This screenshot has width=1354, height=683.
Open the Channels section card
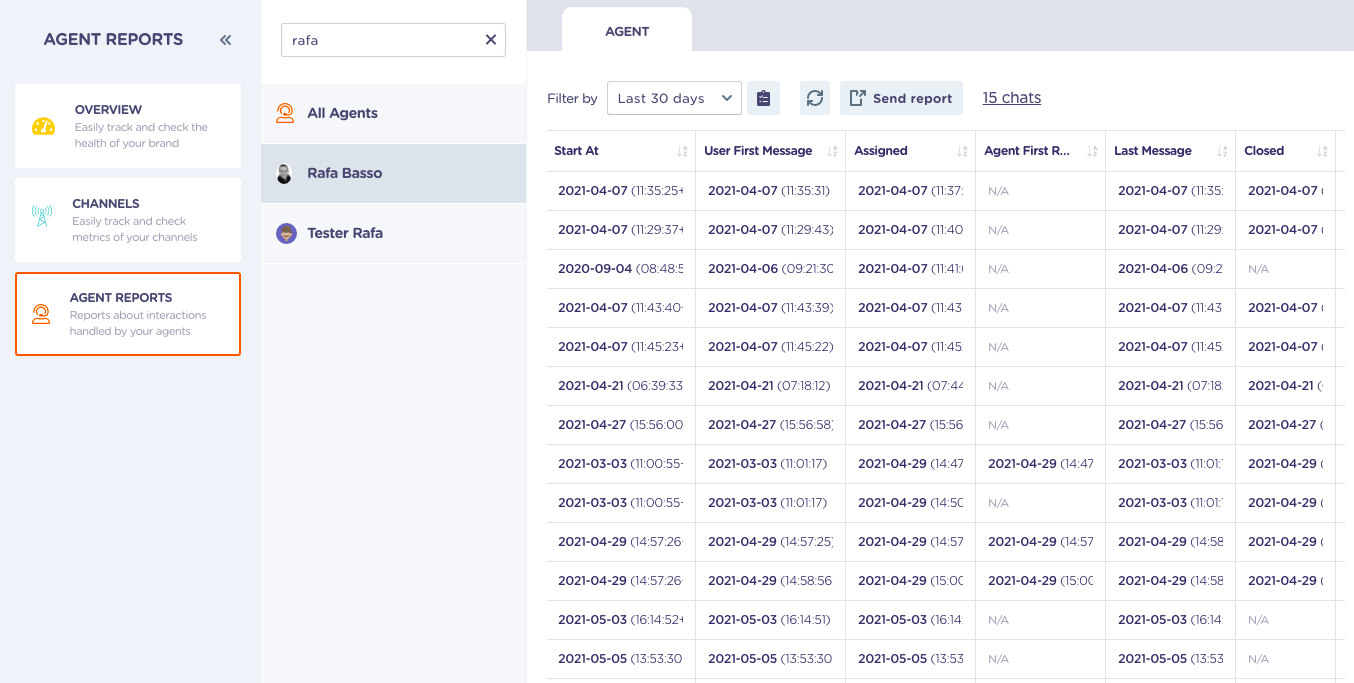[128, 220]
